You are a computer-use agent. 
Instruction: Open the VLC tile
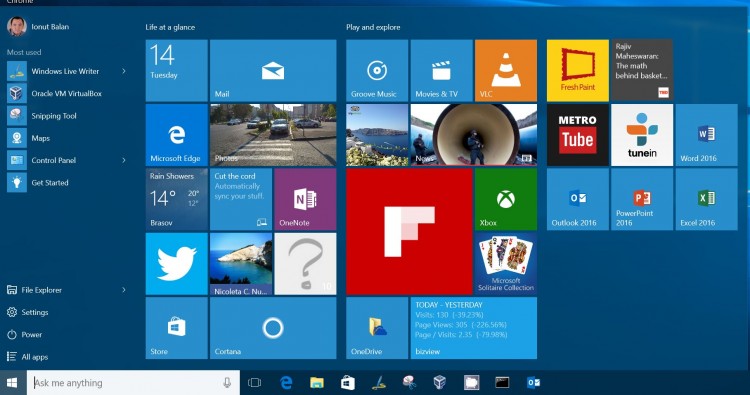coord(506,70)
